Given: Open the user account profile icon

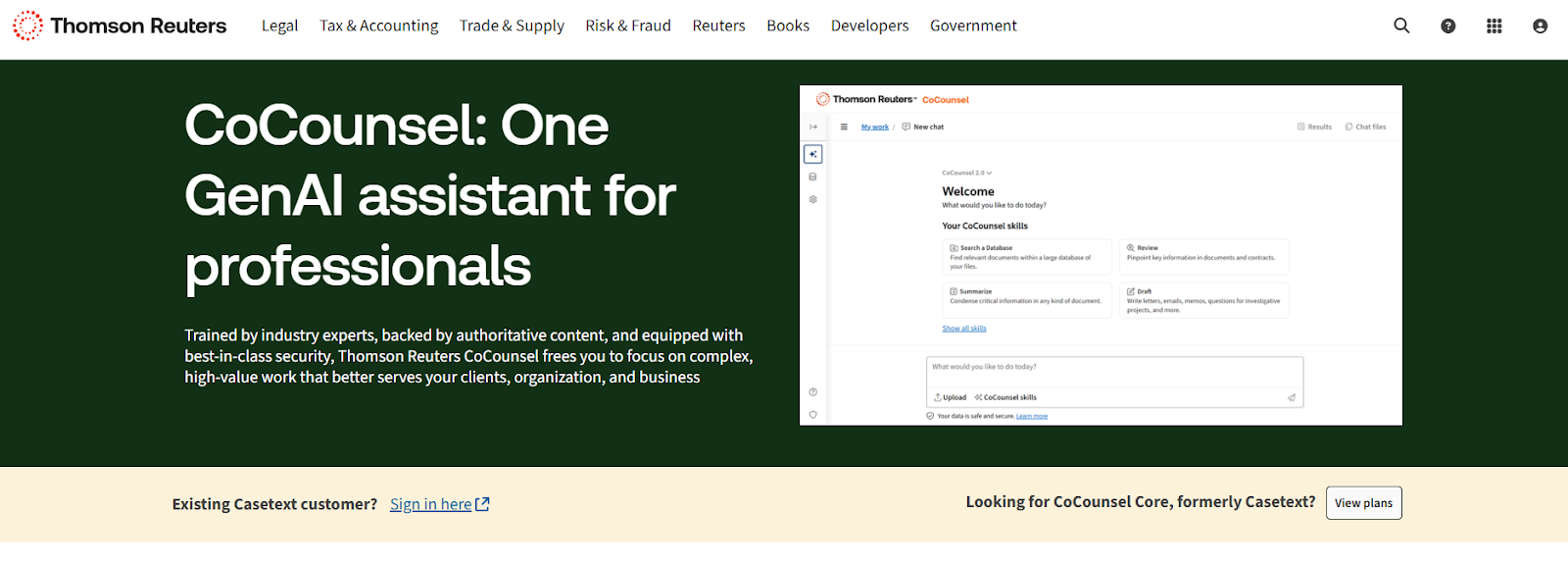Looking at the screenshot, I should click(x=1540, y=26).
